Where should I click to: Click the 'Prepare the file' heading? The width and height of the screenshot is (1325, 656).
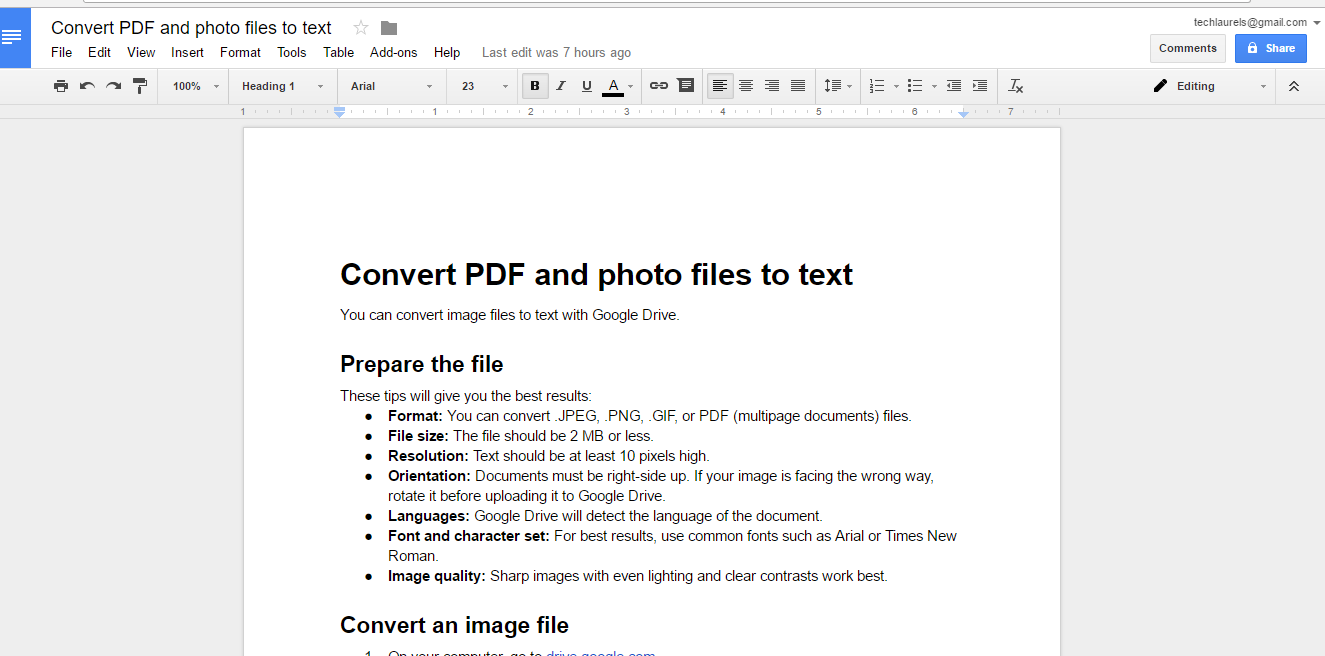point(421,364)
